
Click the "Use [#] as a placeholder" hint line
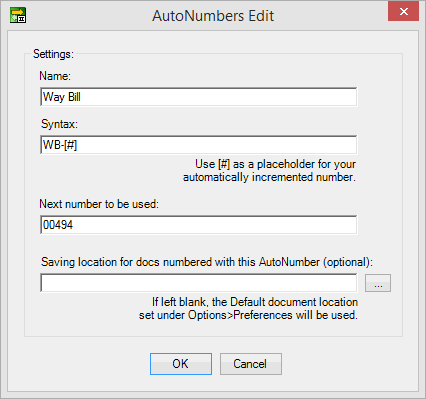click(276, 164)
